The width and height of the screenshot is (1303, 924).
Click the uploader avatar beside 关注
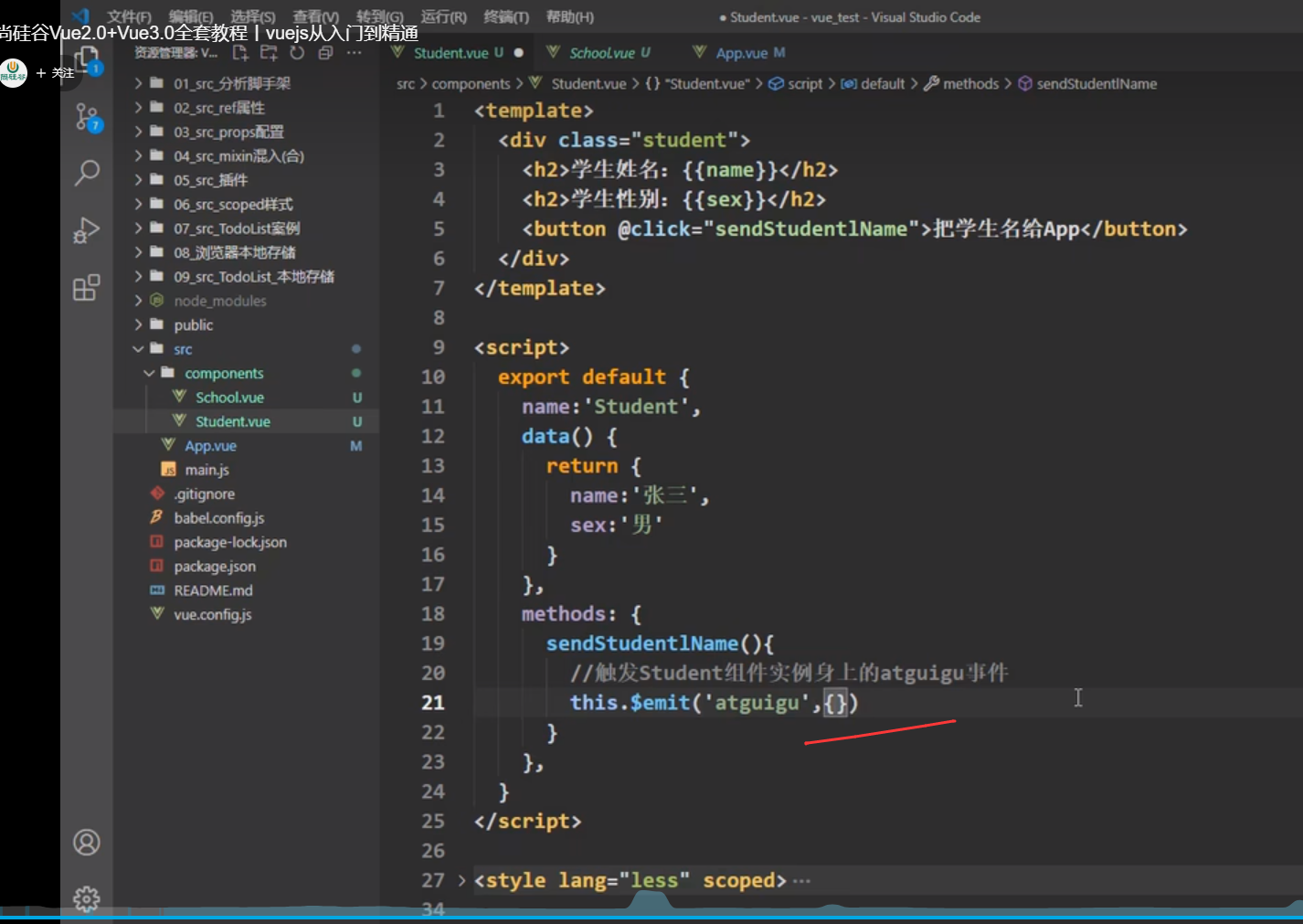[13, 73]
